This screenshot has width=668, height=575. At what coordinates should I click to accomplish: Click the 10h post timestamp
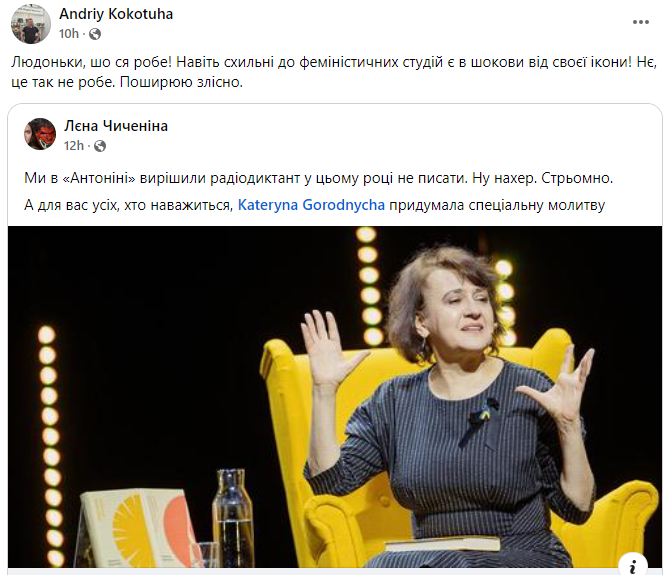(x=69, y=33)
